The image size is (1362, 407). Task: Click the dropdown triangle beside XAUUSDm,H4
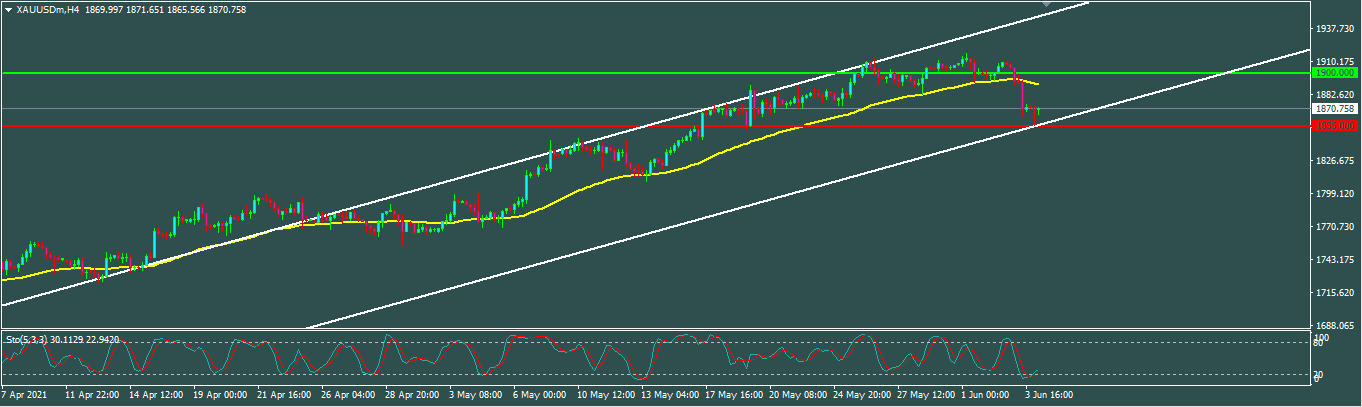[9, 9]
